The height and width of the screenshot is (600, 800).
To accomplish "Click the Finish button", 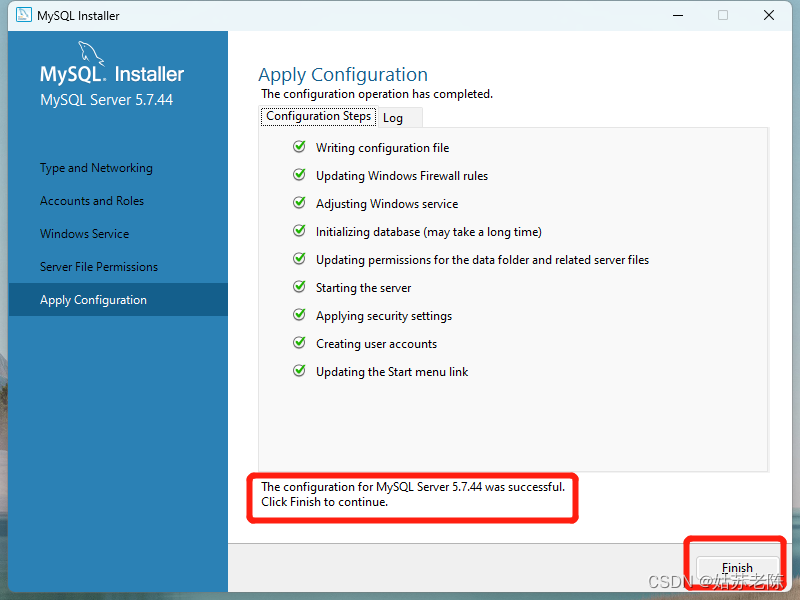I will [737, 568].
